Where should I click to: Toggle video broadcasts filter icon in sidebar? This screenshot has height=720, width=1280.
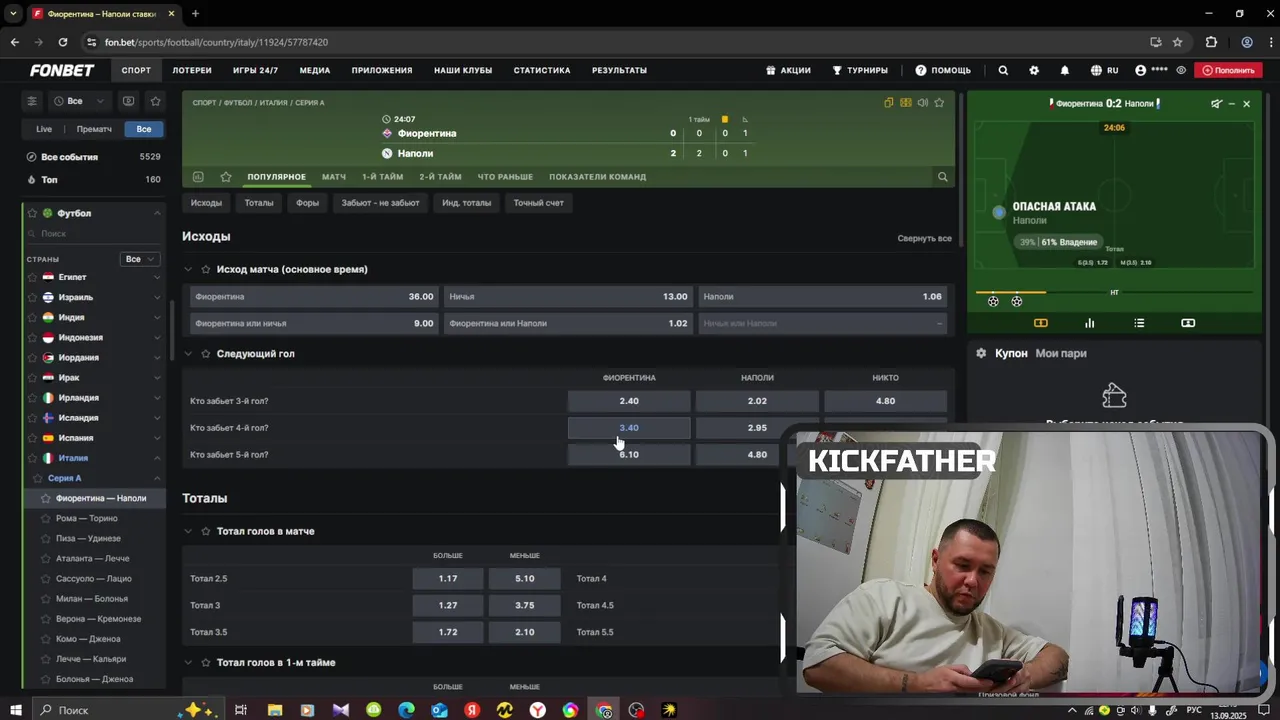pos(128,101)
